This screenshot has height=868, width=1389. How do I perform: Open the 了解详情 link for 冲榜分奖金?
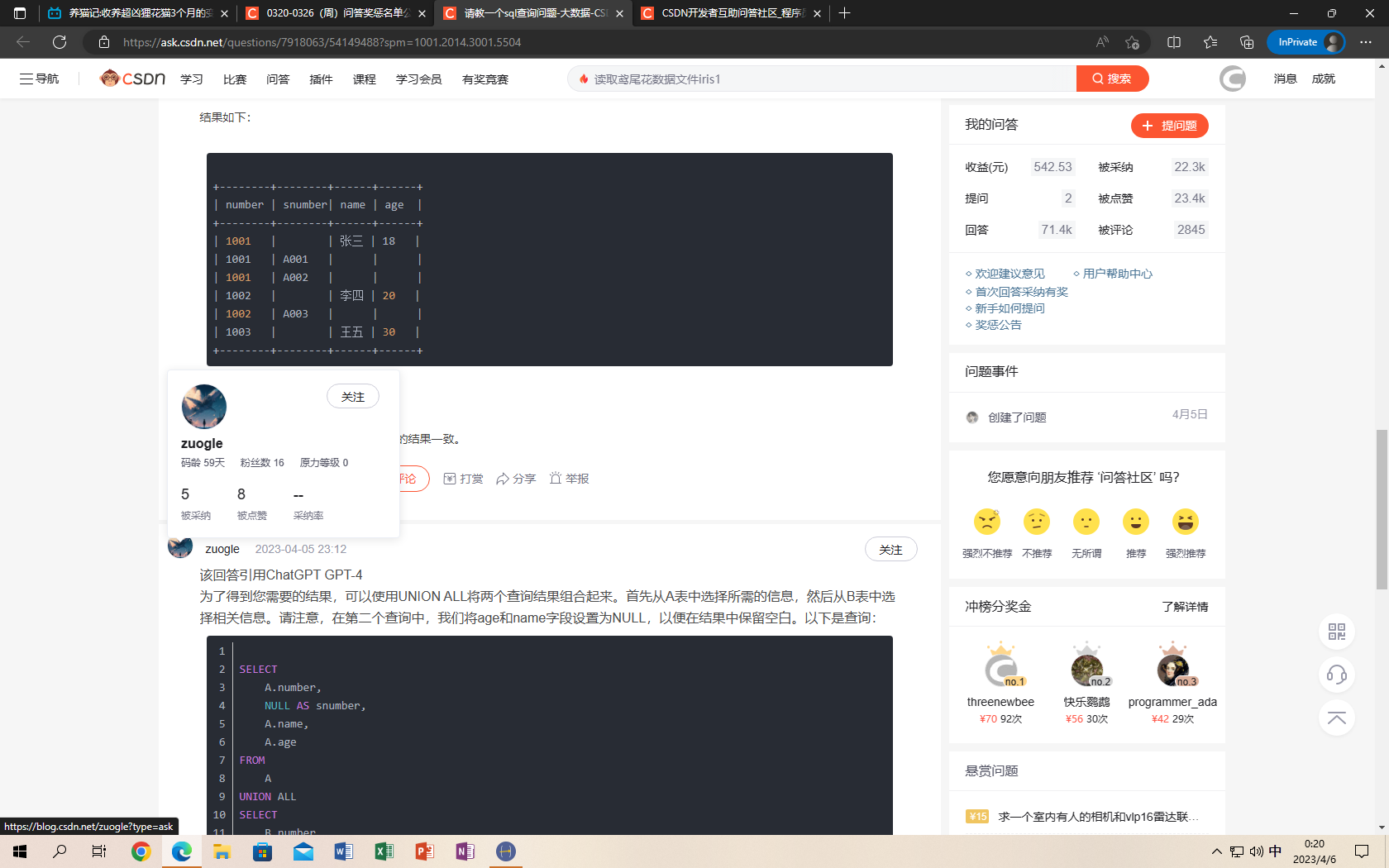click(1185, 607)
